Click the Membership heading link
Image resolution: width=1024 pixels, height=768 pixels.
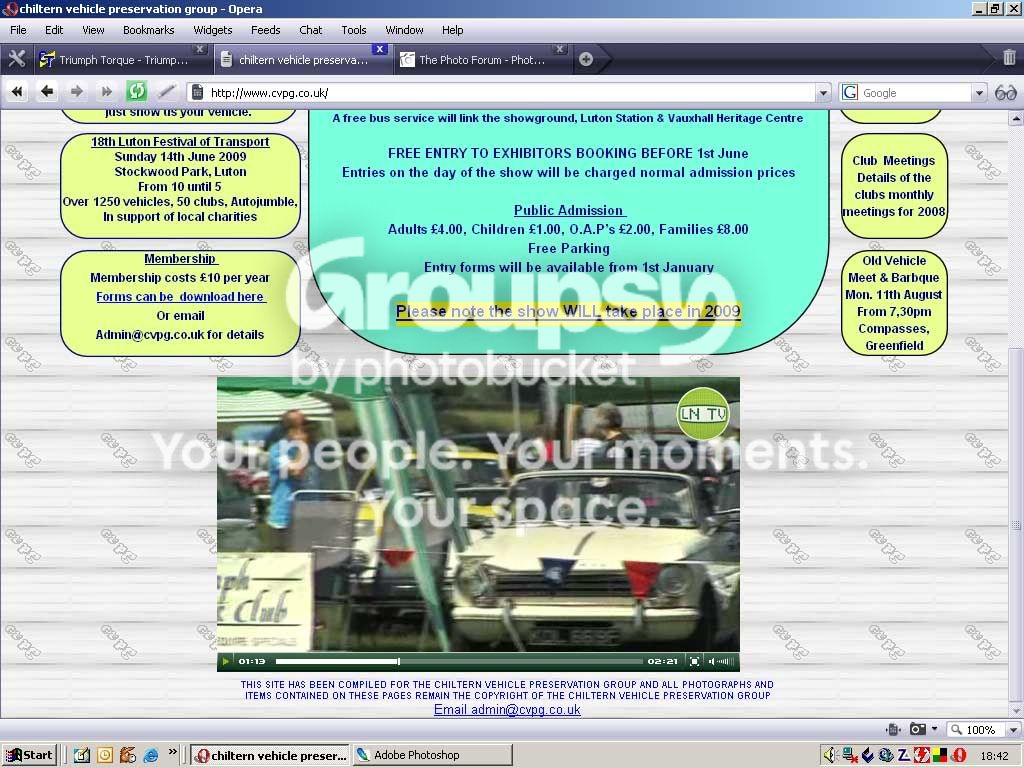180,259
